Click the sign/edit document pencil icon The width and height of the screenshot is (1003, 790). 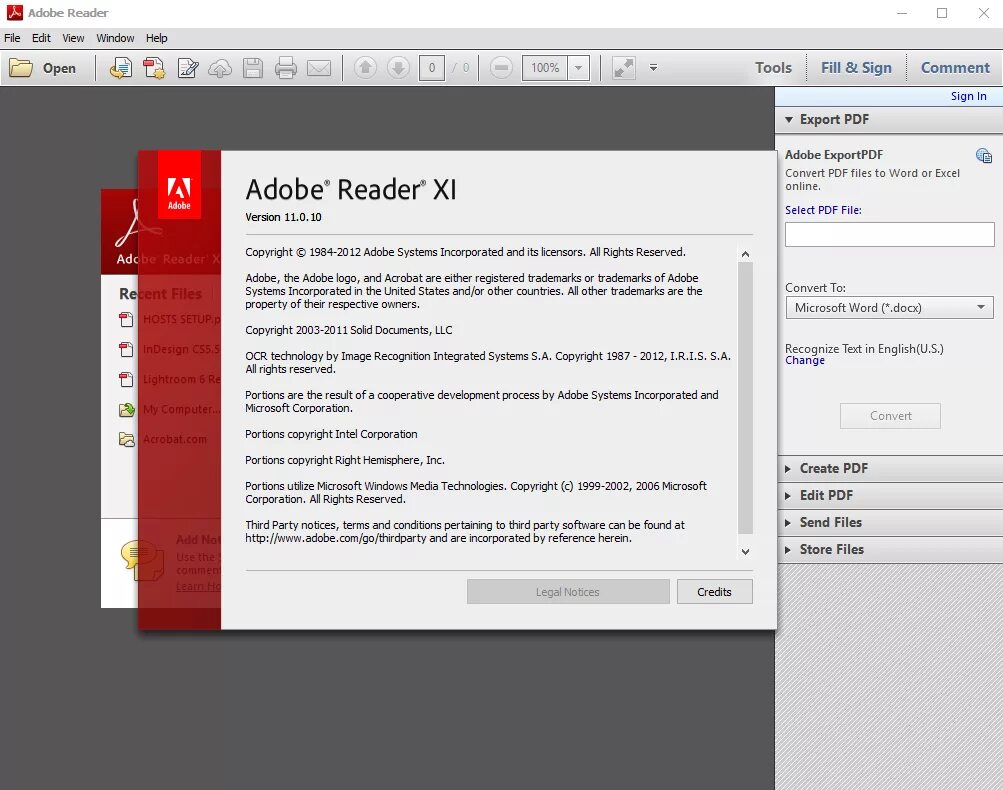click(x=187, y=68)
